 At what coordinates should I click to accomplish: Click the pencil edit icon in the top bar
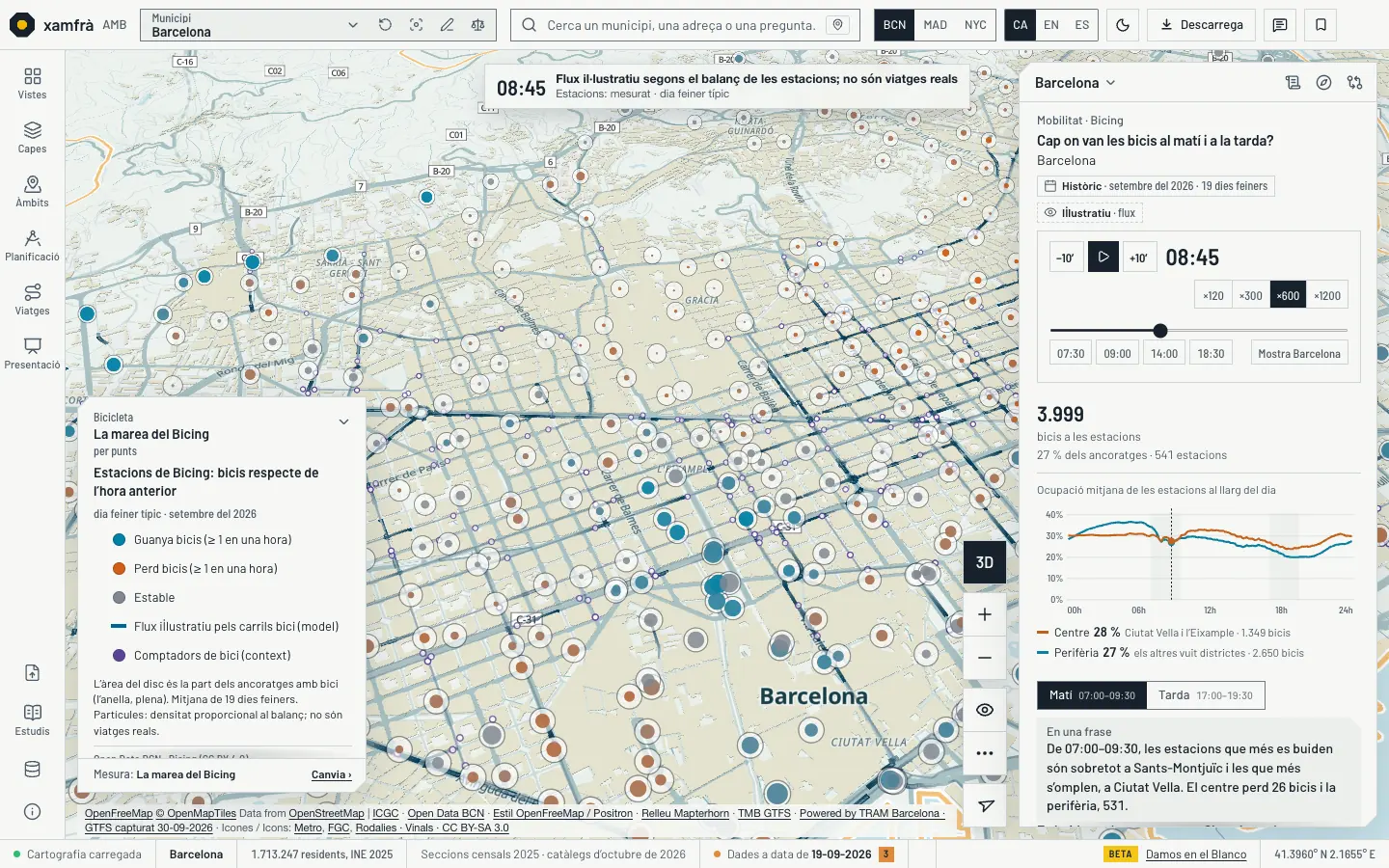coord(447,25)
